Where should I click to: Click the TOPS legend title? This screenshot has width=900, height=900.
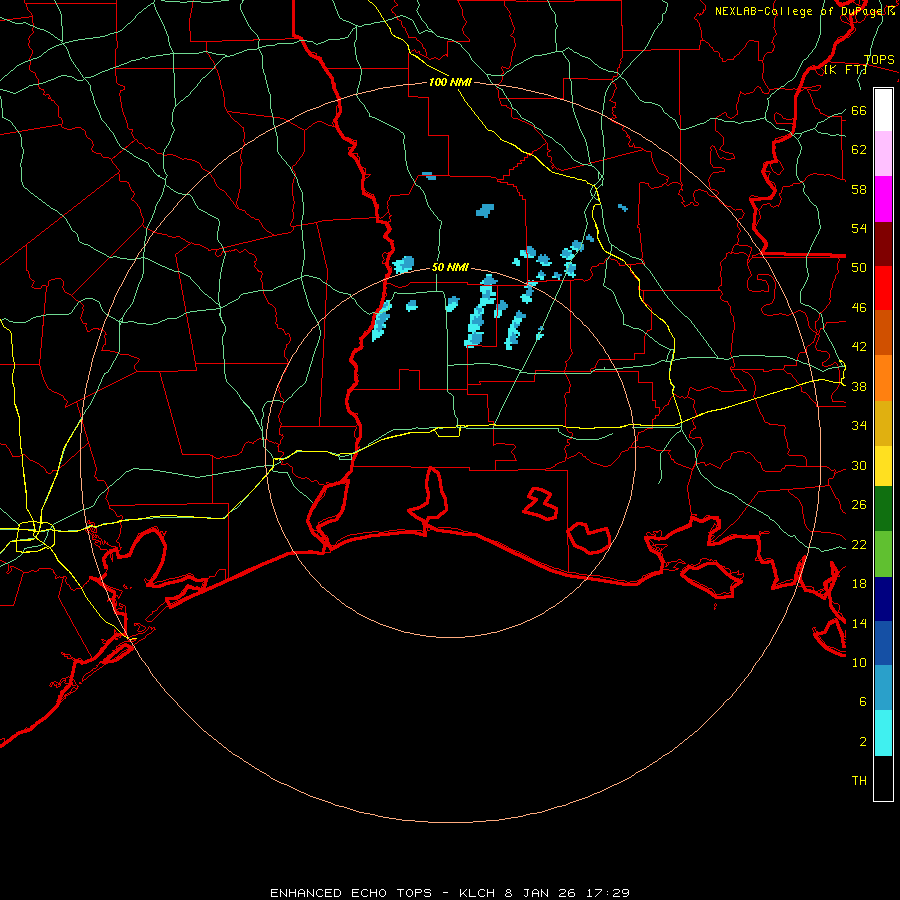click(879, 60)
